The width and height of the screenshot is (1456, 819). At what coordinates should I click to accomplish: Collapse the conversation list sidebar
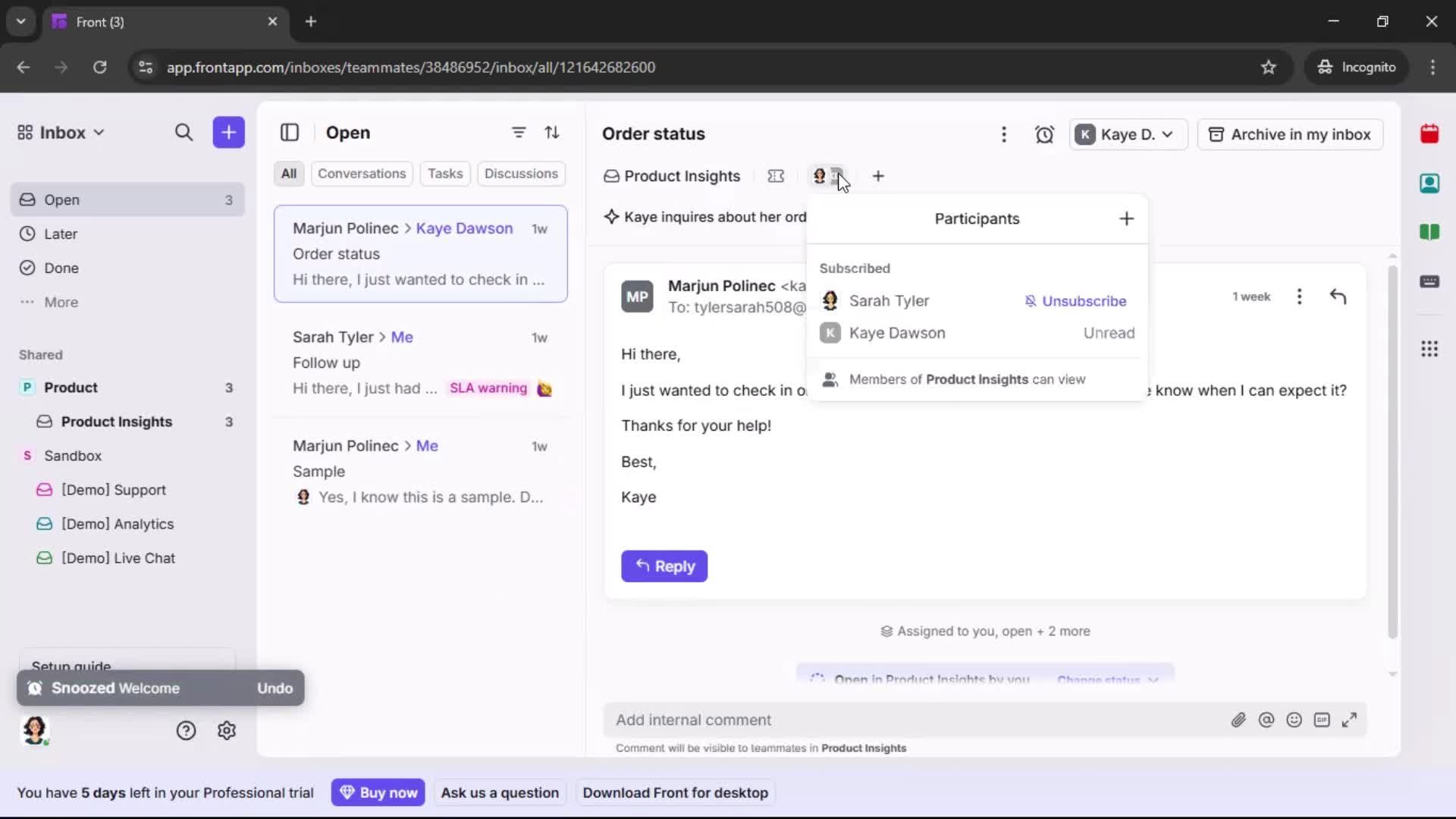pyautogui.click(x=290, y=133)
